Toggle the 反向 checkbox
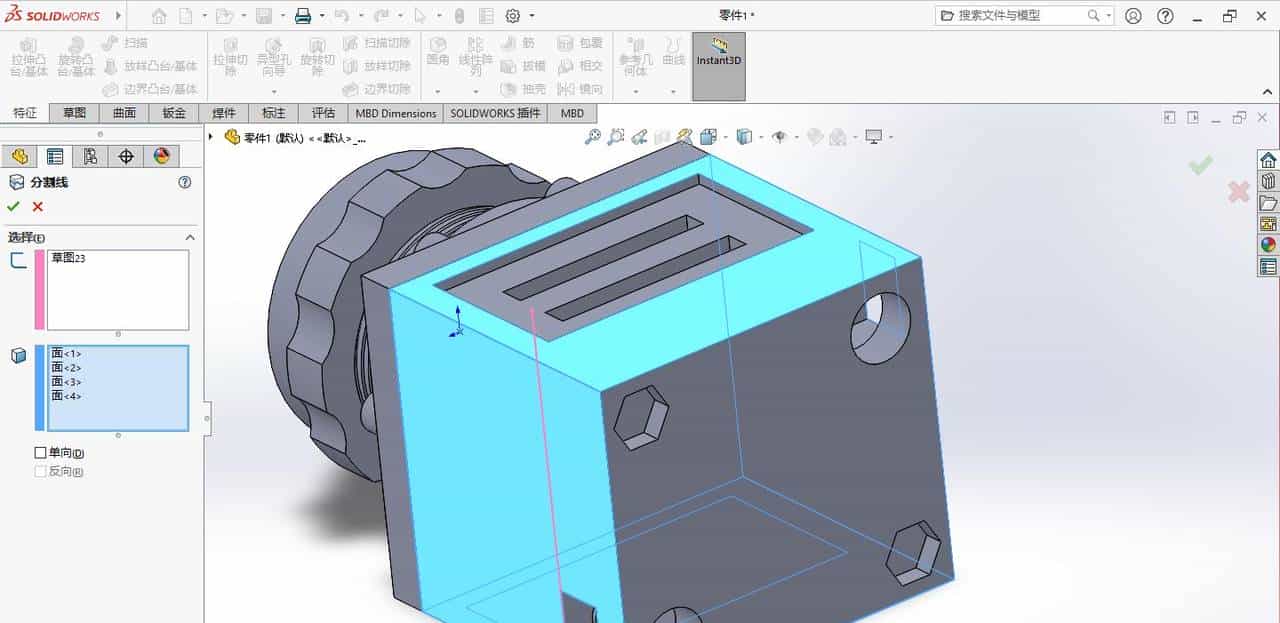 [40, 470]
